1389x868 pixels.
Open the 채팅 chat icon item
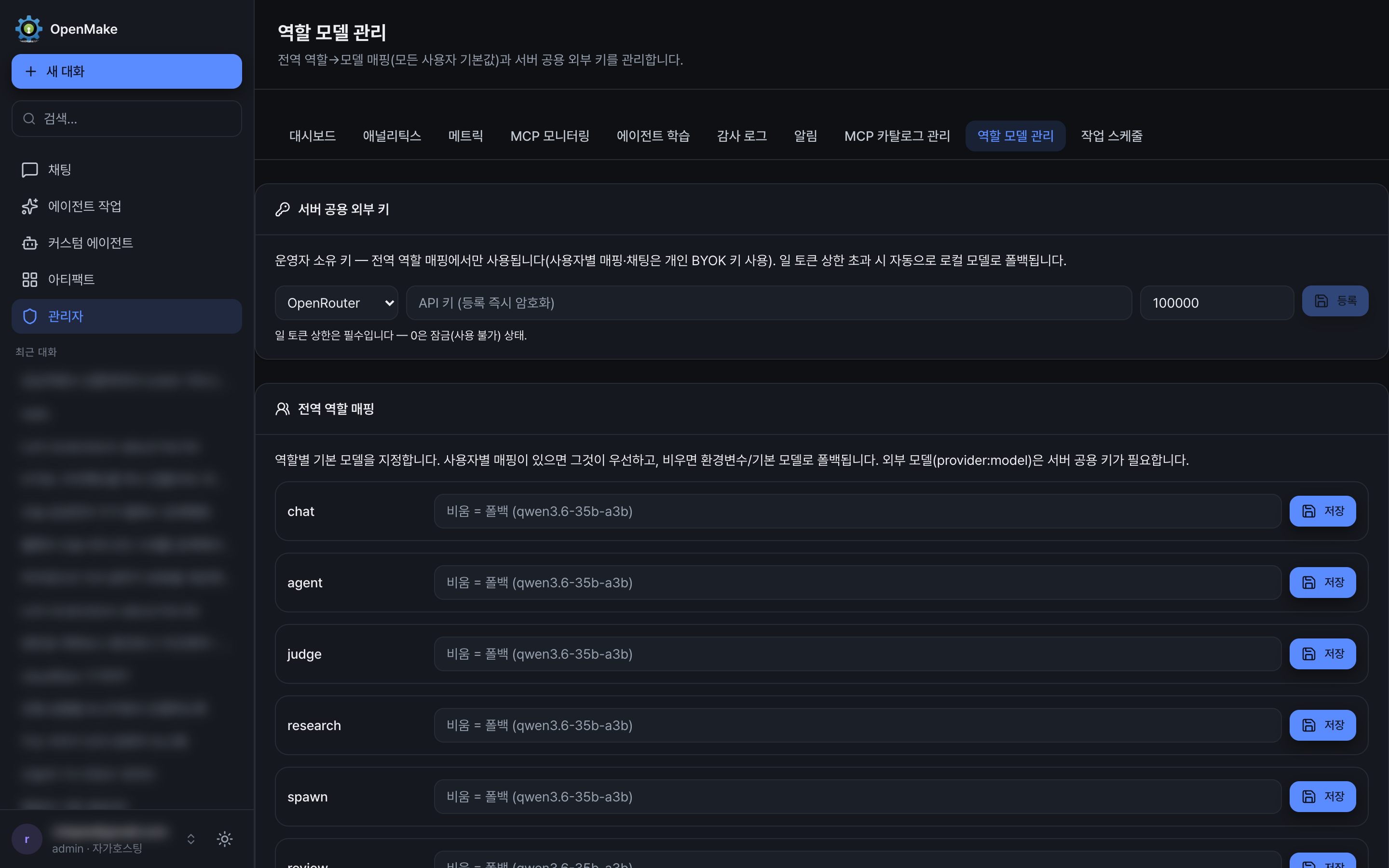click(30, 170)
